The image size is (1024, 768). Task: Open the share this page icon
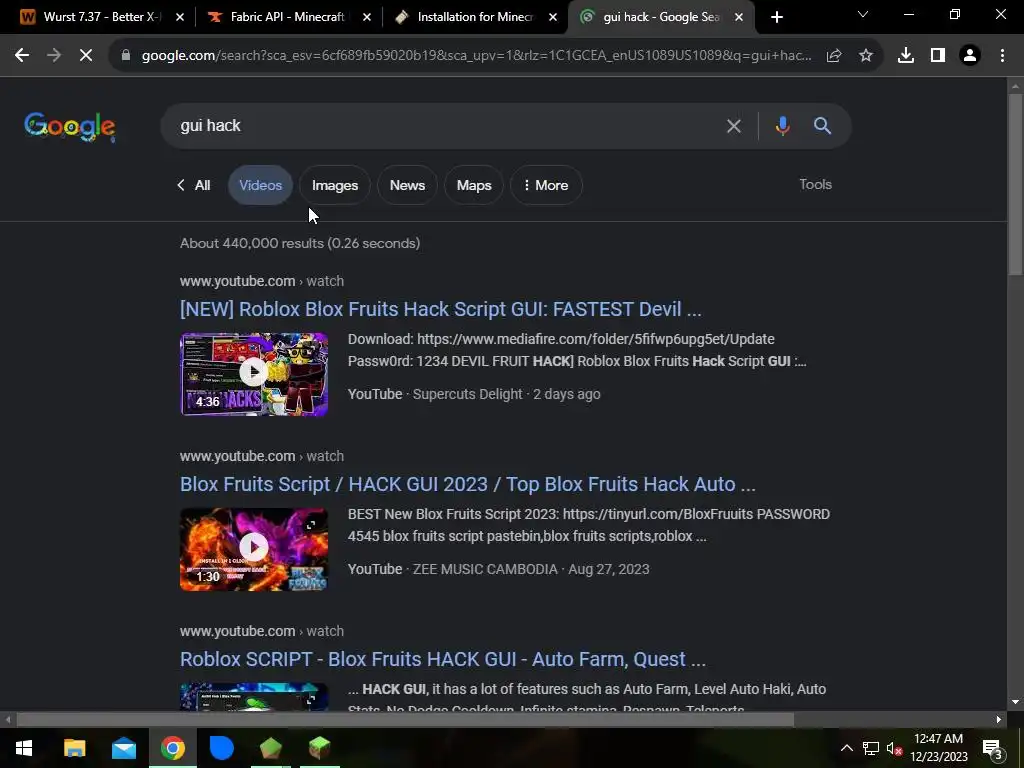[834, 56]
